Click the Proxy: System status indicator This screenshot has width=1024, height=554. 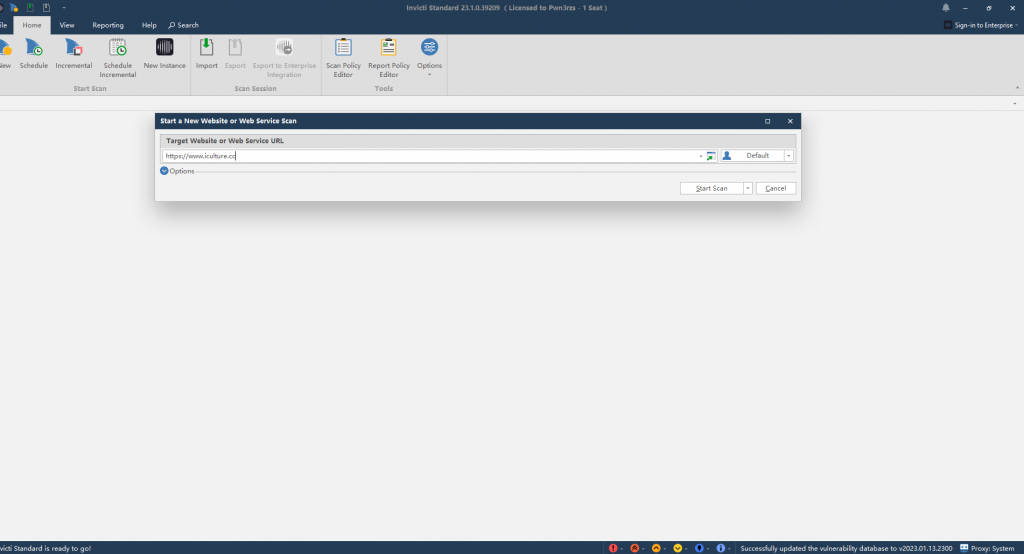tap(987, 548)
